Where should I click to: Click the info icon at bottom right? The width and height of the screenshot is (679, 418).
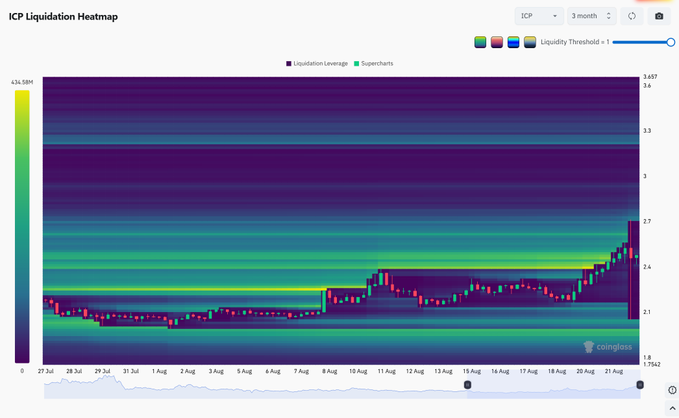point(672,390)
